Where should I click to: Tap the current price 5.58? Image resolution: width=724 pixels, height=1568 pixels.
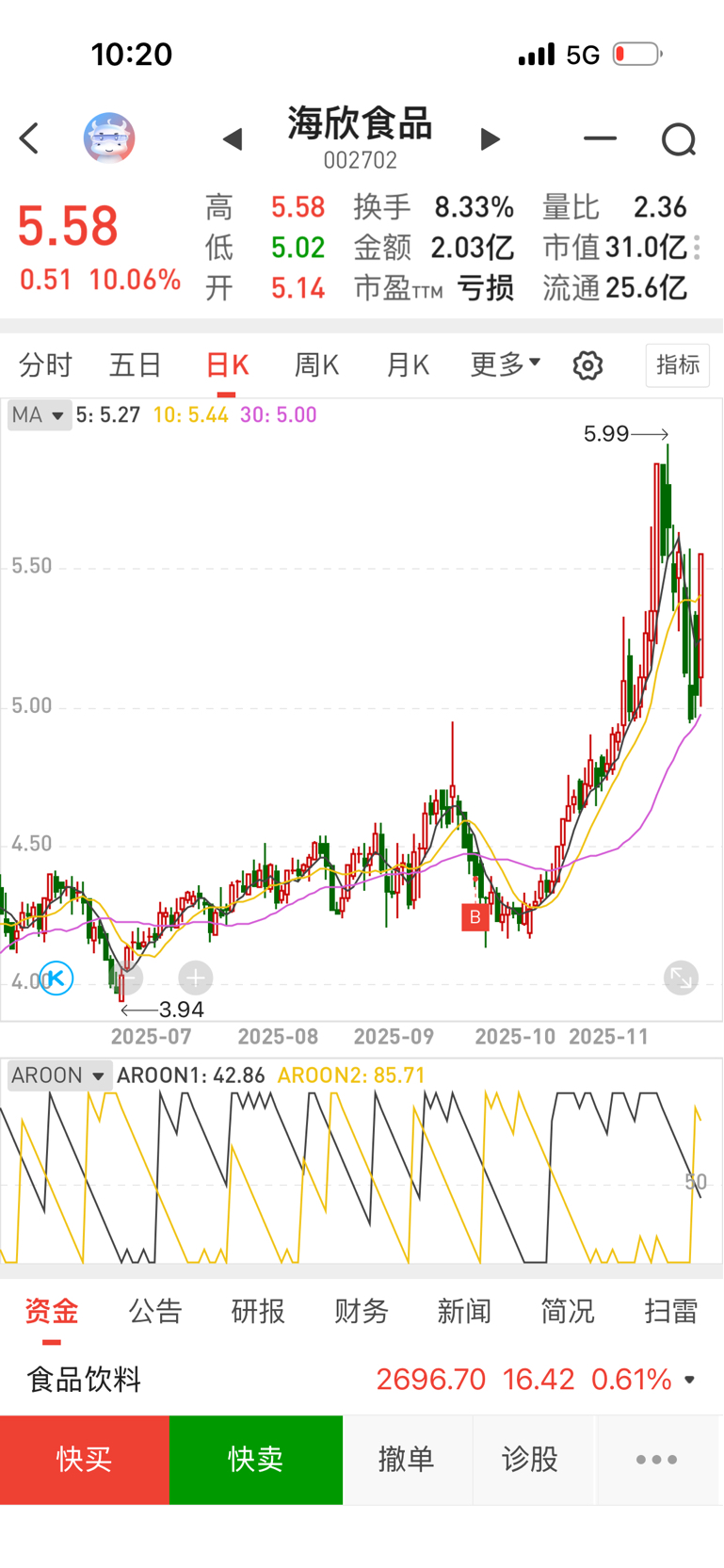tap(68, 226)
